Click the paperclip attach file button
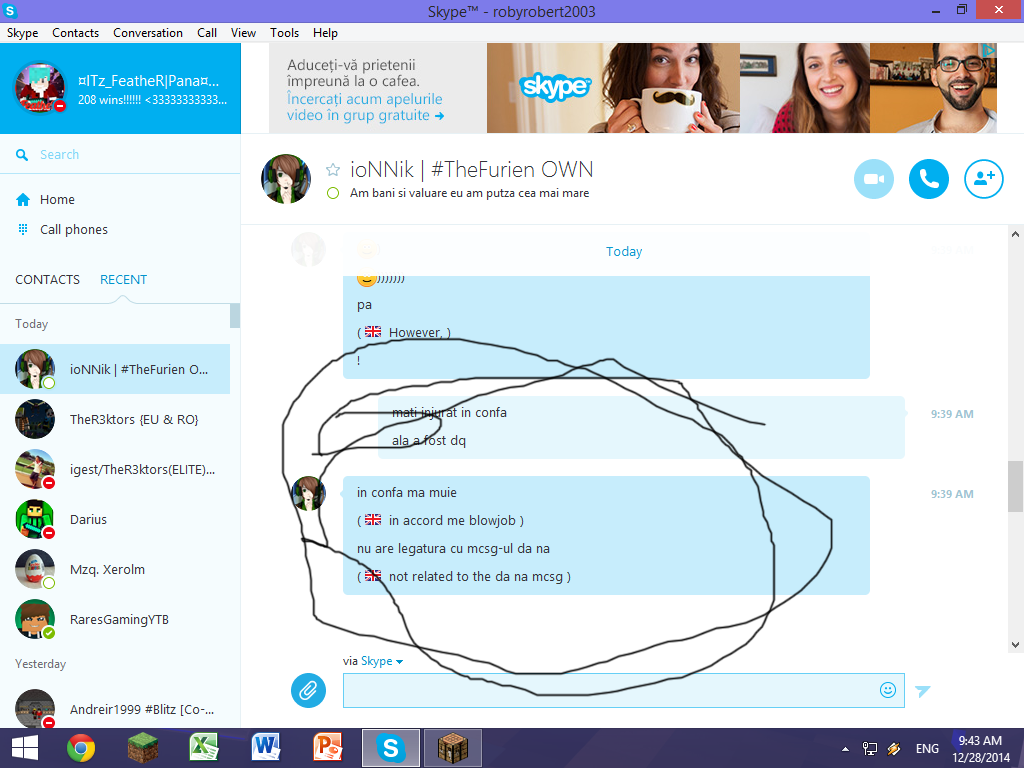Screen dimensions: 1024x768 pos(308,690)
